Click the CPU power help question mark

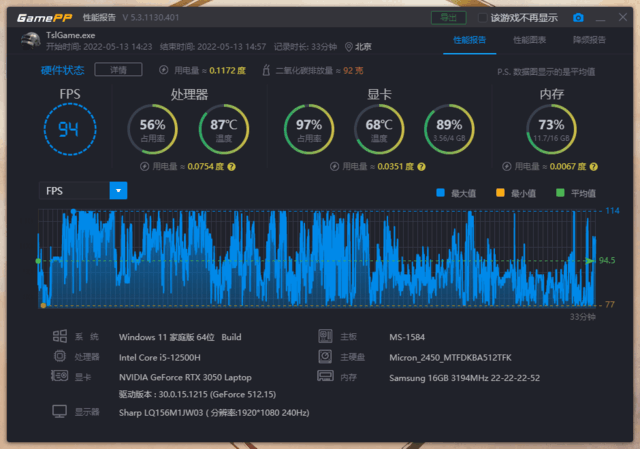(231, 167)
